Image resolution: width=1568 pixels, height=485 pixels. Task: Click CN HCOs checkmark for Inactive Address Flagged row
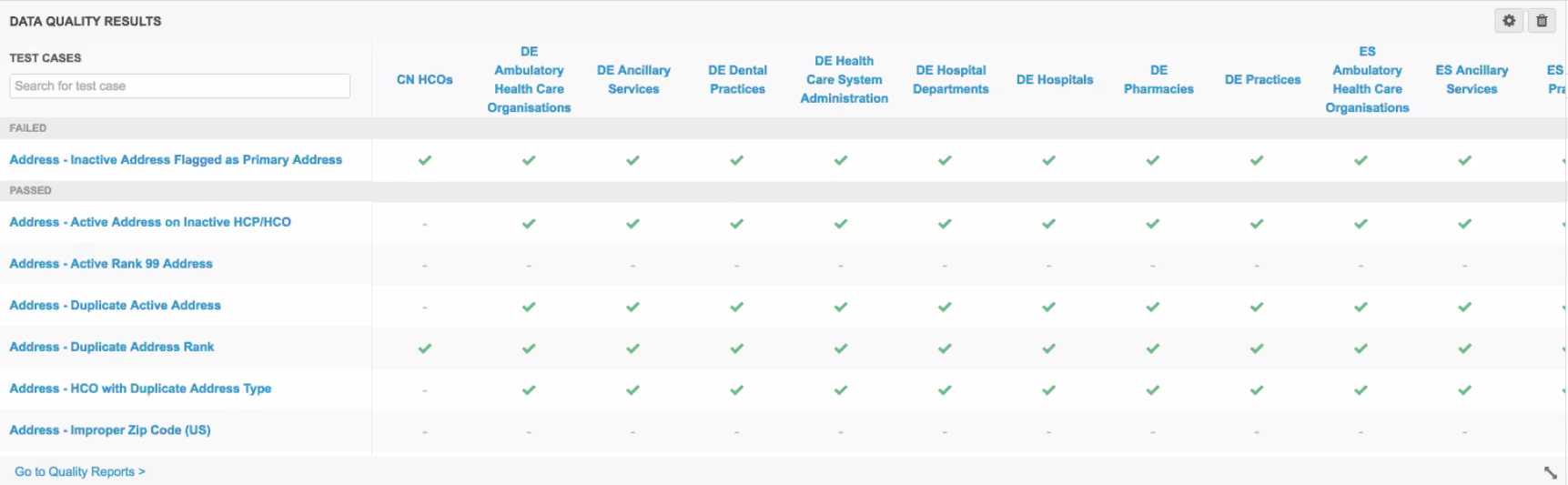(x=425, y=160)
